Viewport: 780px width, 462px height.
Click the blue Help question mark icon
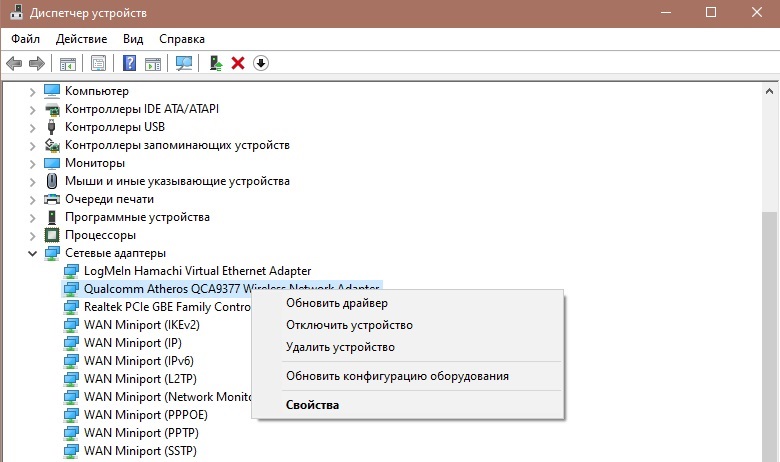coord(129,63)
